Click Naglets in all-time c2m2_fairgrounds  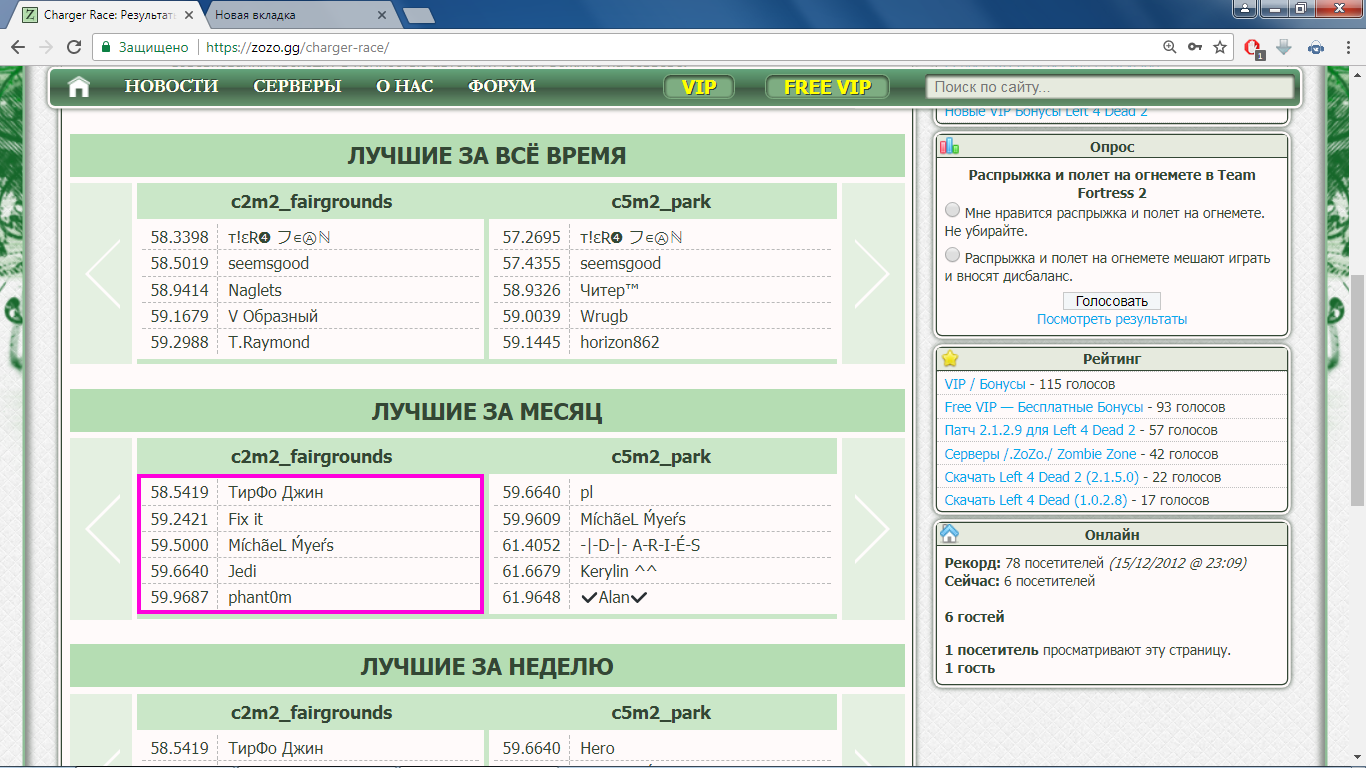coord(255,290)
